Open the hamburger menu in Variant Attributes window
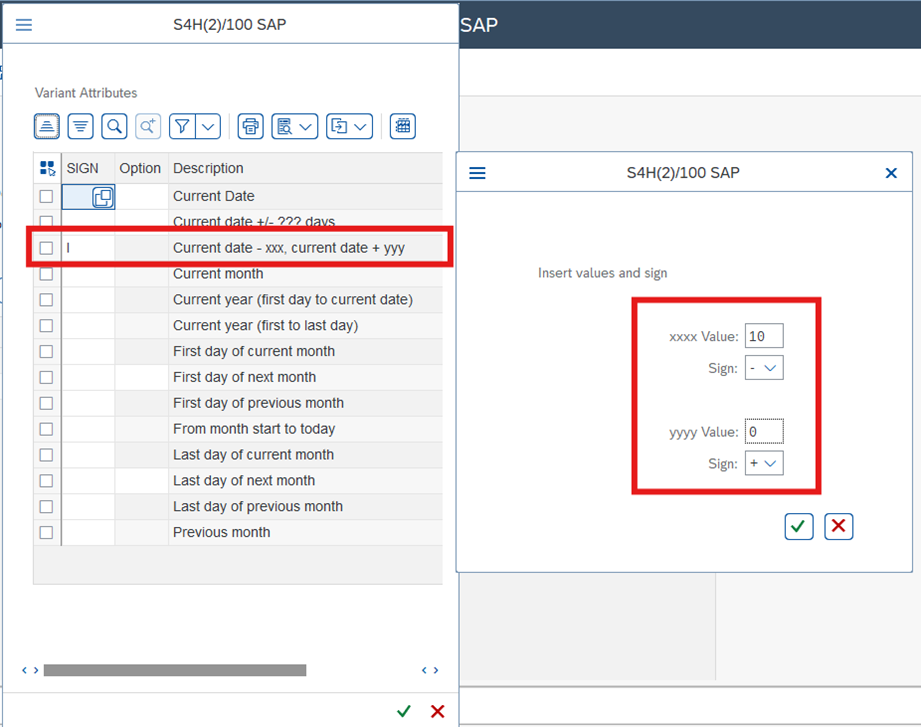Image resolution: width=921 pixels, height=727 pixels. (23, 24)
